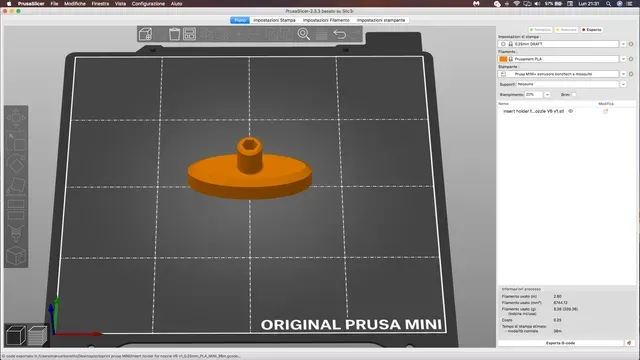Click the volume icon in the menu bar
640x360 pixels.
coord(538,4)
